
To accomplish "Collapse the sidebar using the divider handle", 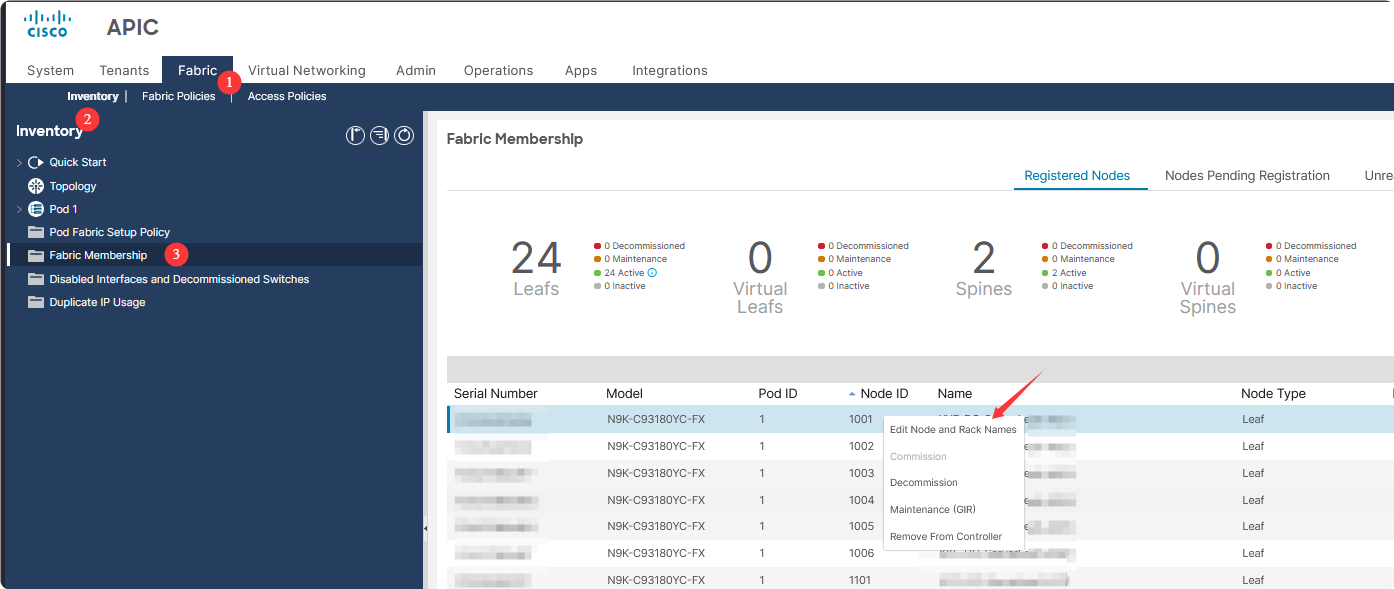I will click(425, 528).
